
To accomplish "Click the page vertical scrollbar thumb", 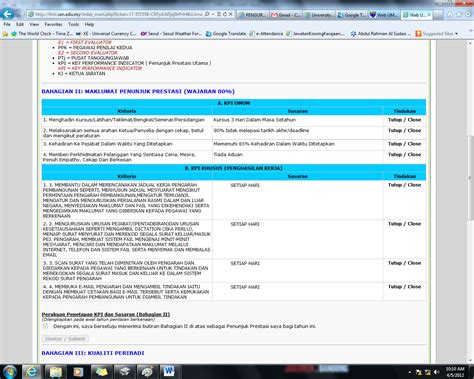I will coord(470,178).
